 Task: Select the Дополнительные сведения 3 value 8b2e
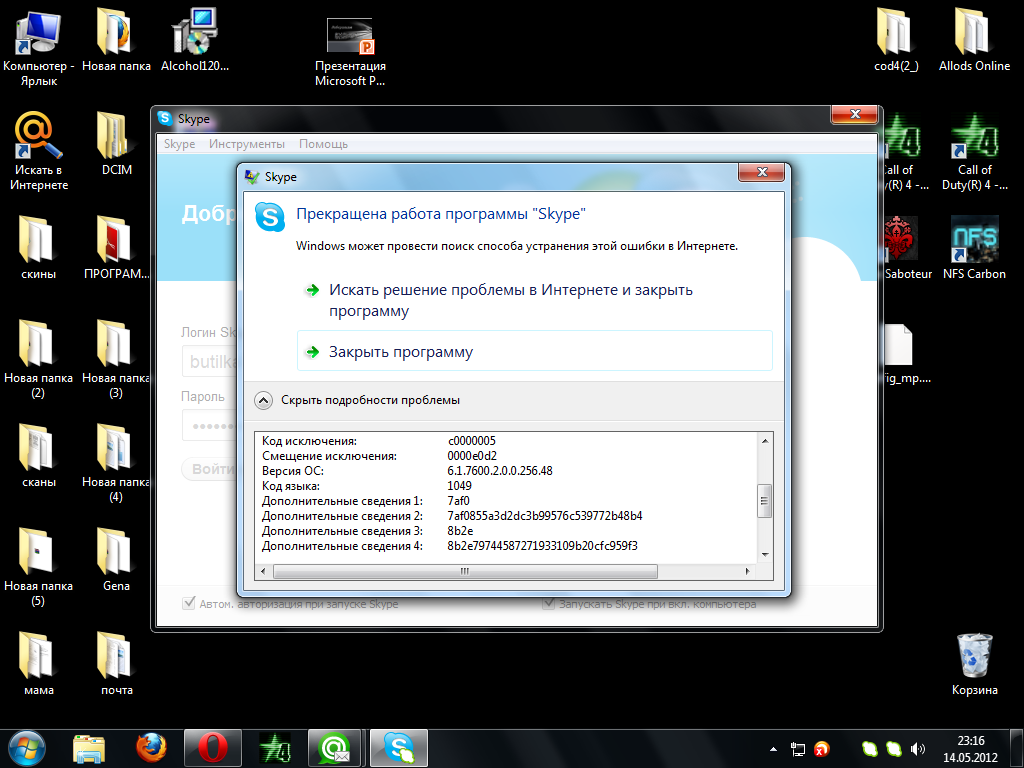click(x=460, y=531)
